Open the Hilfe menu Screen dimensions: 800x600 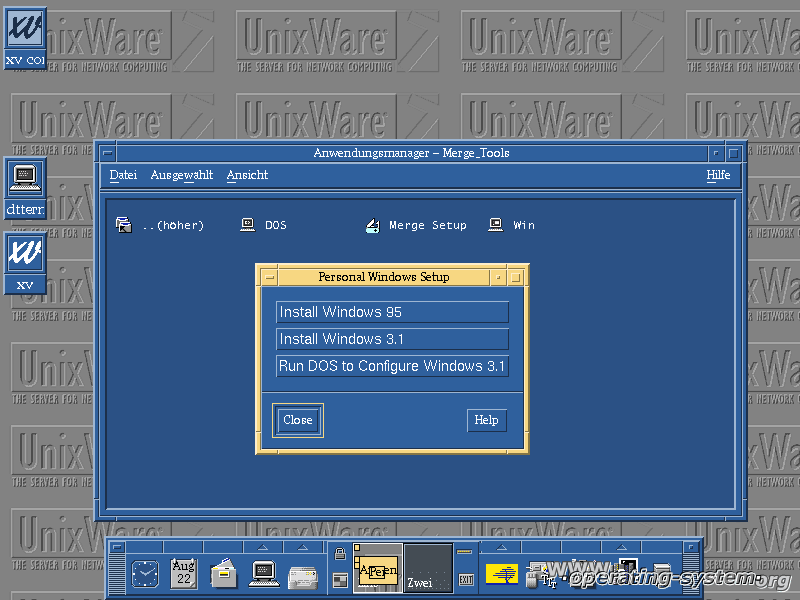(718, 175)
